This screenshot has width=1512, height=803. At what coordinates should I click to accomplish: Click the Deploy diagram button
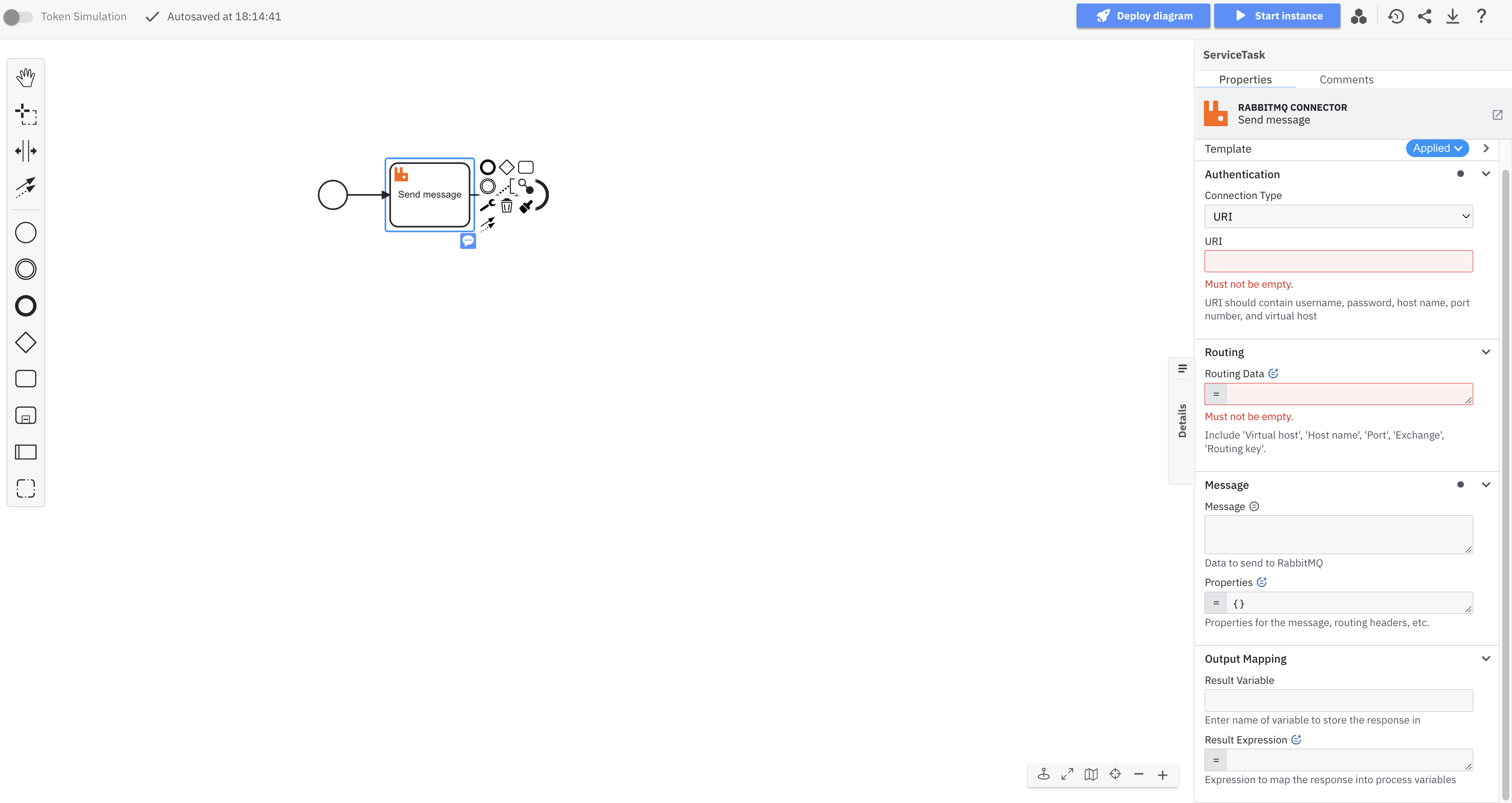(1143, 16)
